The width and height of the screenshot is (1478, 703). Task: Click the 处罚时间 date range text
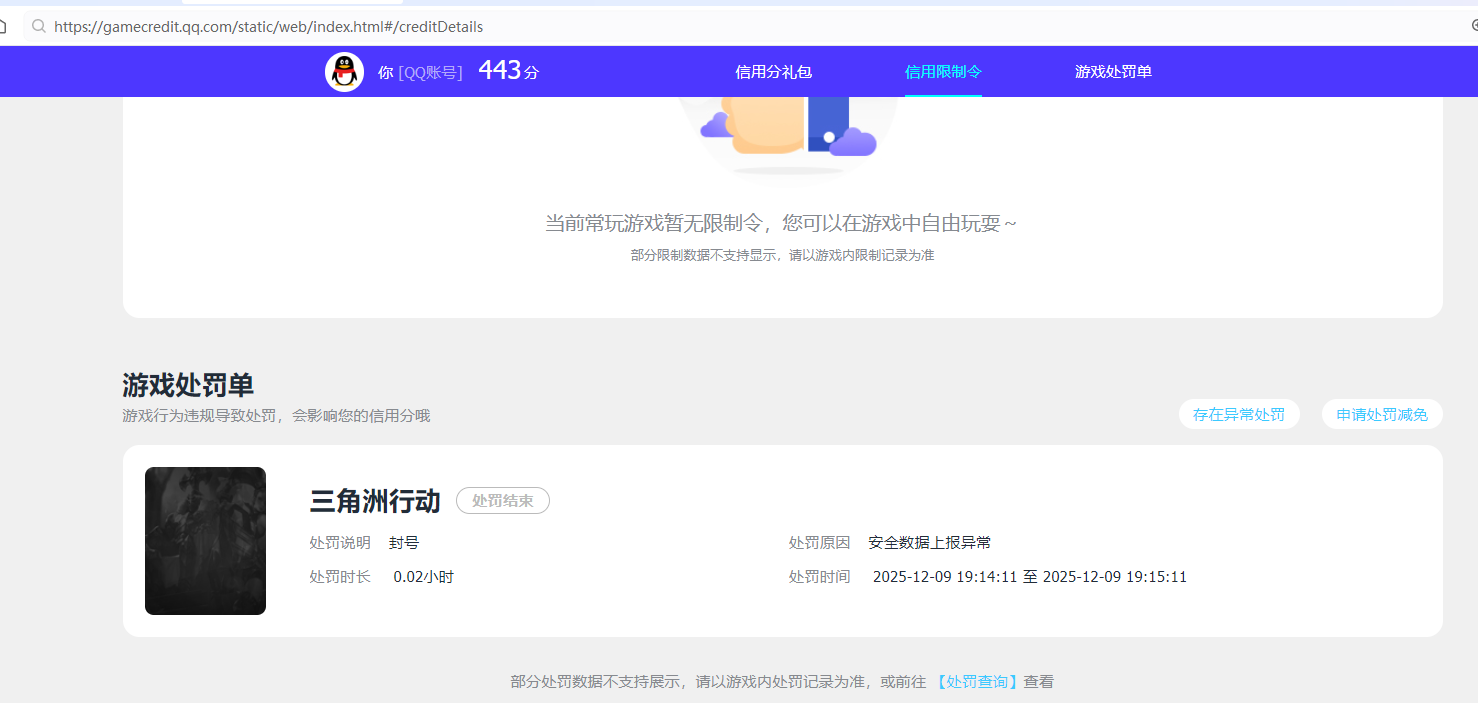pos(1029,576)
